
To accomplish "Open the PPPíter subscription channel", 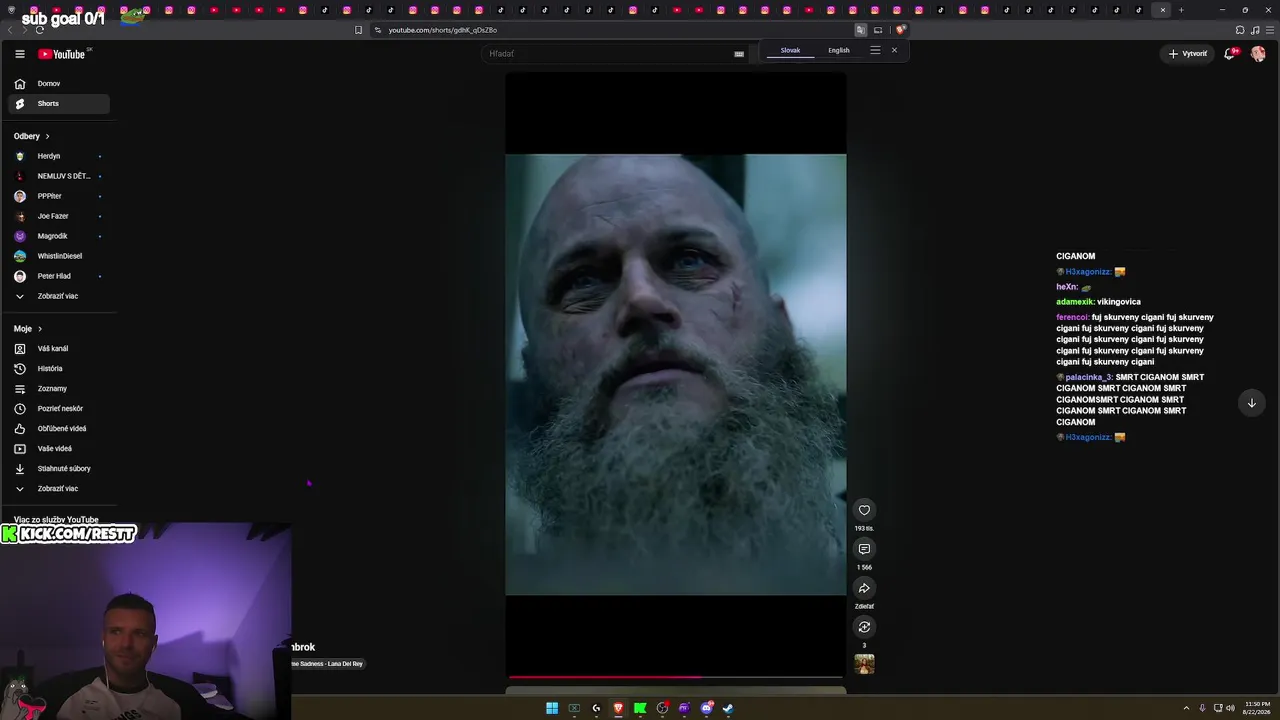I will 60,196.
